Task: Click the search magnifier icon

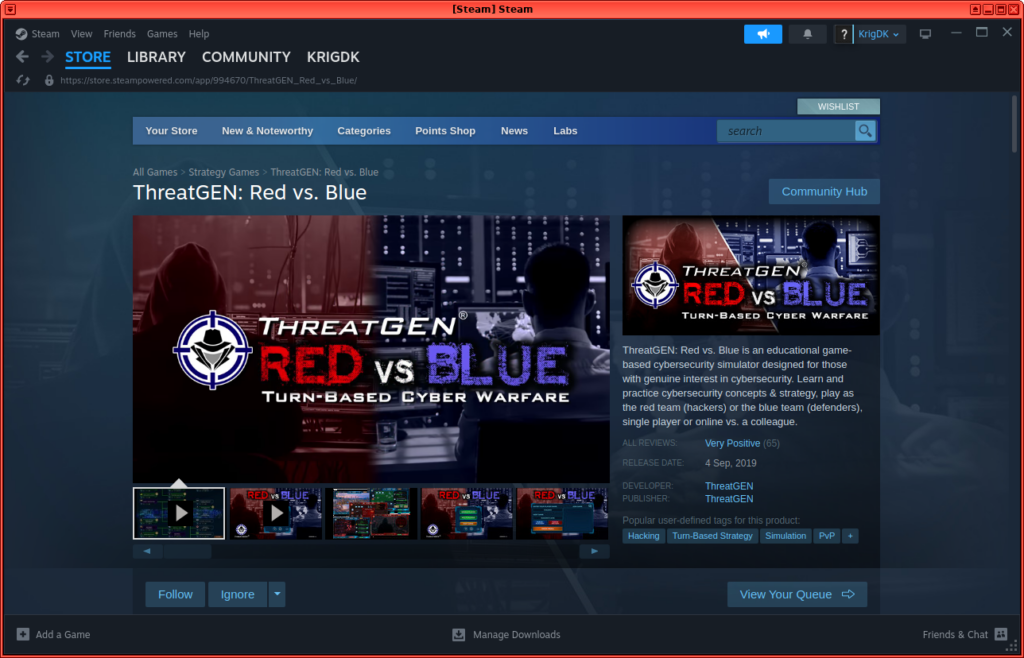Action: (x=865, y=131)
